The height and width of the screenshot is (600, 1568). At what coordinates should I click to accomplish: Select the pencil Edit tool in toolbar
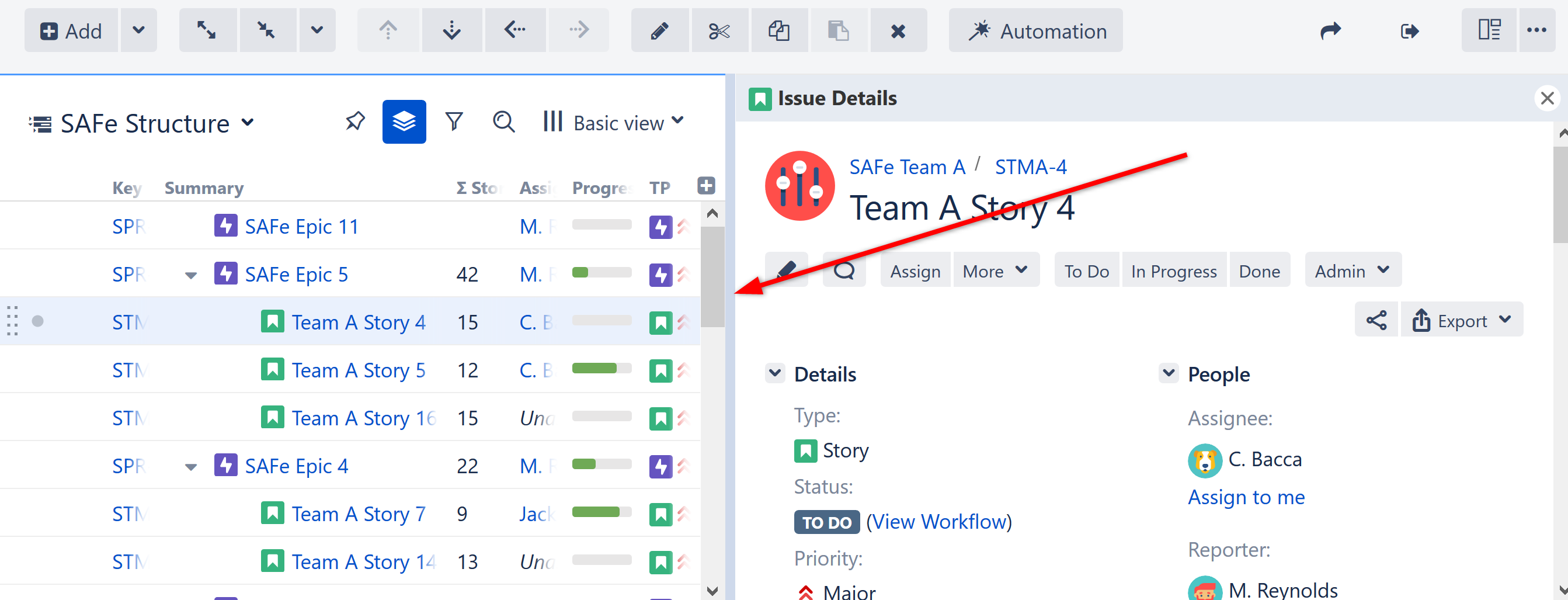pos(659,30)
